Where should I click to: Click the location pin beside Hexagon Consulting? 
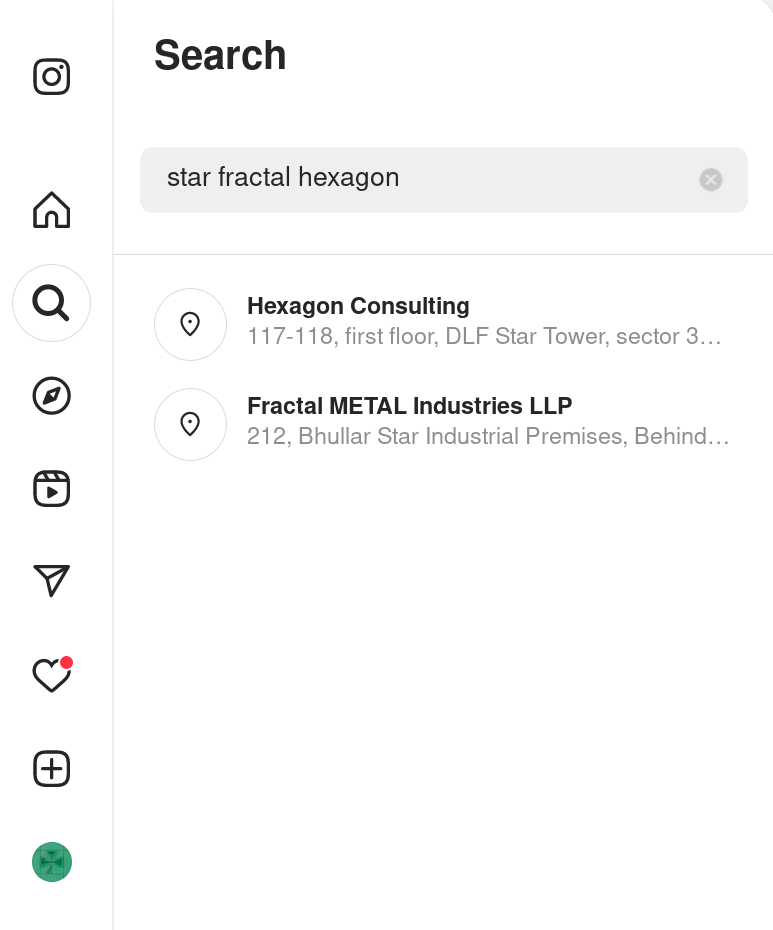click(x=190, y=324)
